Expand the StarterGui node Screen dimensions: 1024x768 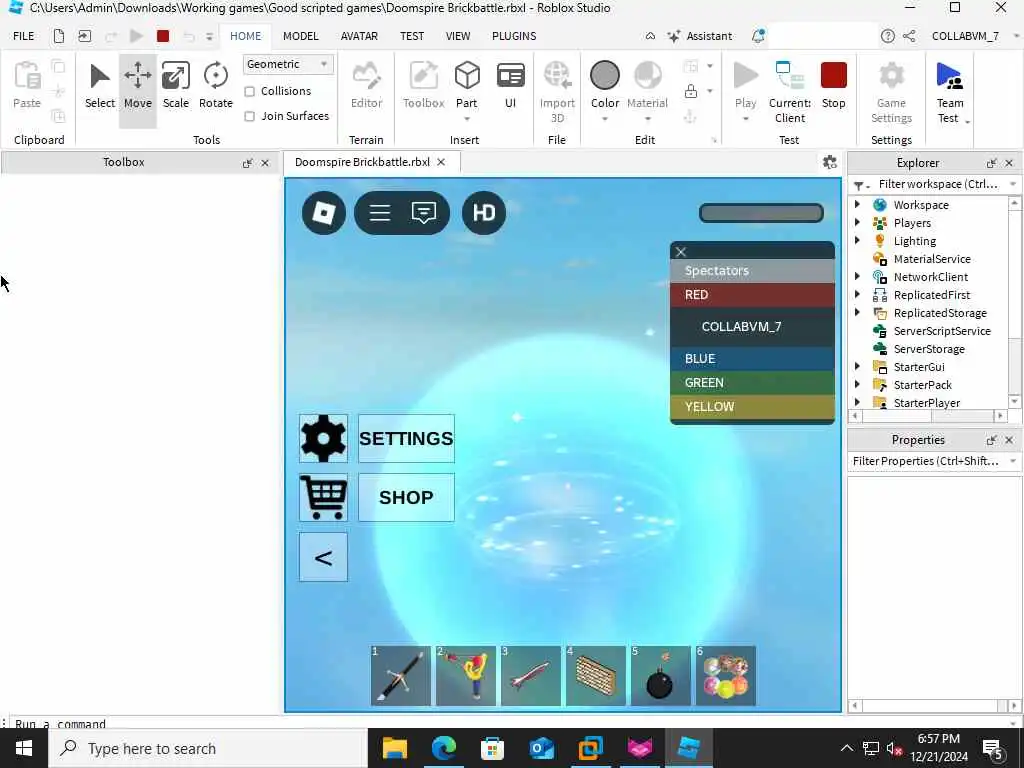tap(857, 366)
